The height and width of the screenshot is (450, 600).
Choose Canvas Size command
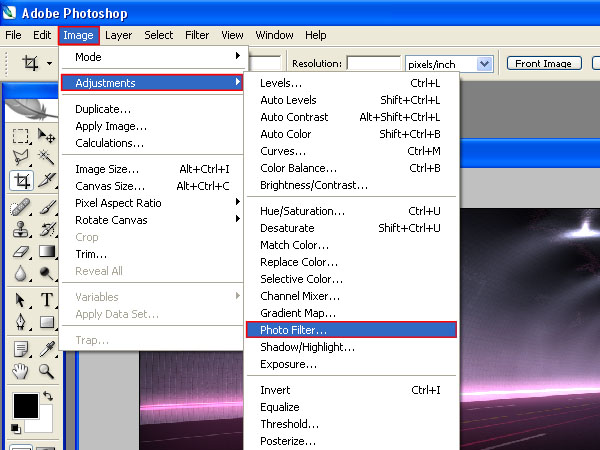[153, 186]
